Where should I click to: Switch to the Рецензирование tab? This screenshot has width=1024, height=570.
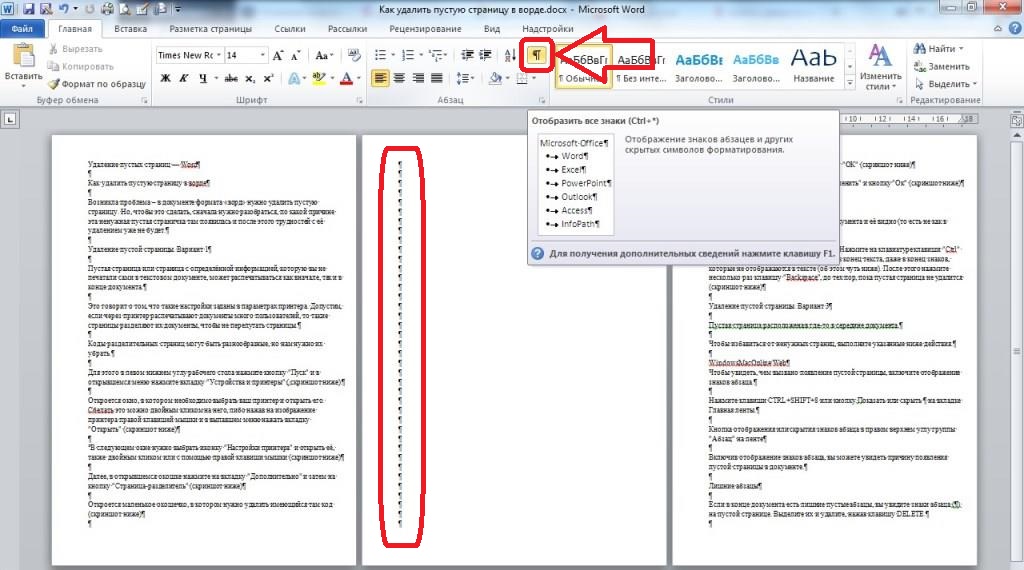(x=425, y=29)
